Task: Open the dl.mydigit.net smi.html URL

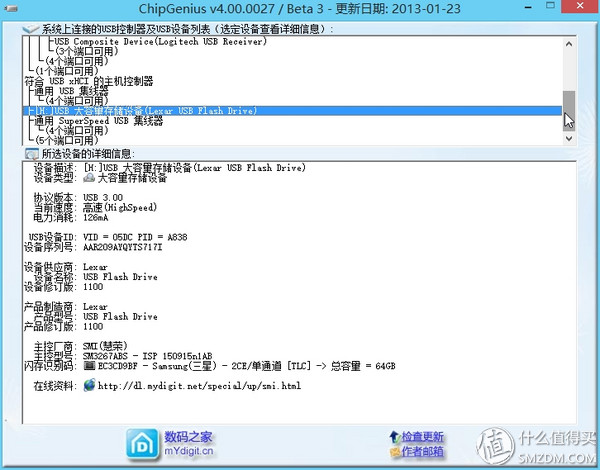Action: [x=199, y=385]
